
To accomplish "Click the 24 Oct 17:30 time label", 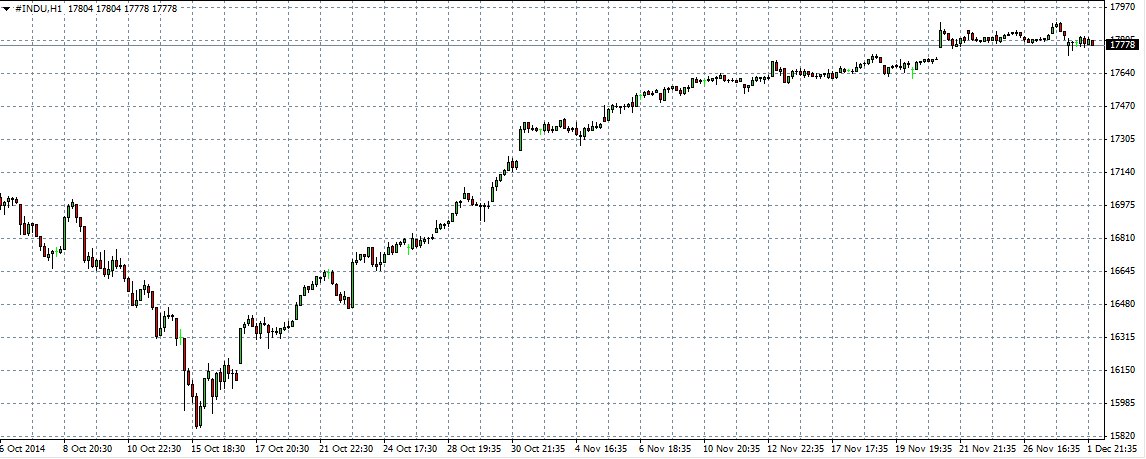I will 408,450.
